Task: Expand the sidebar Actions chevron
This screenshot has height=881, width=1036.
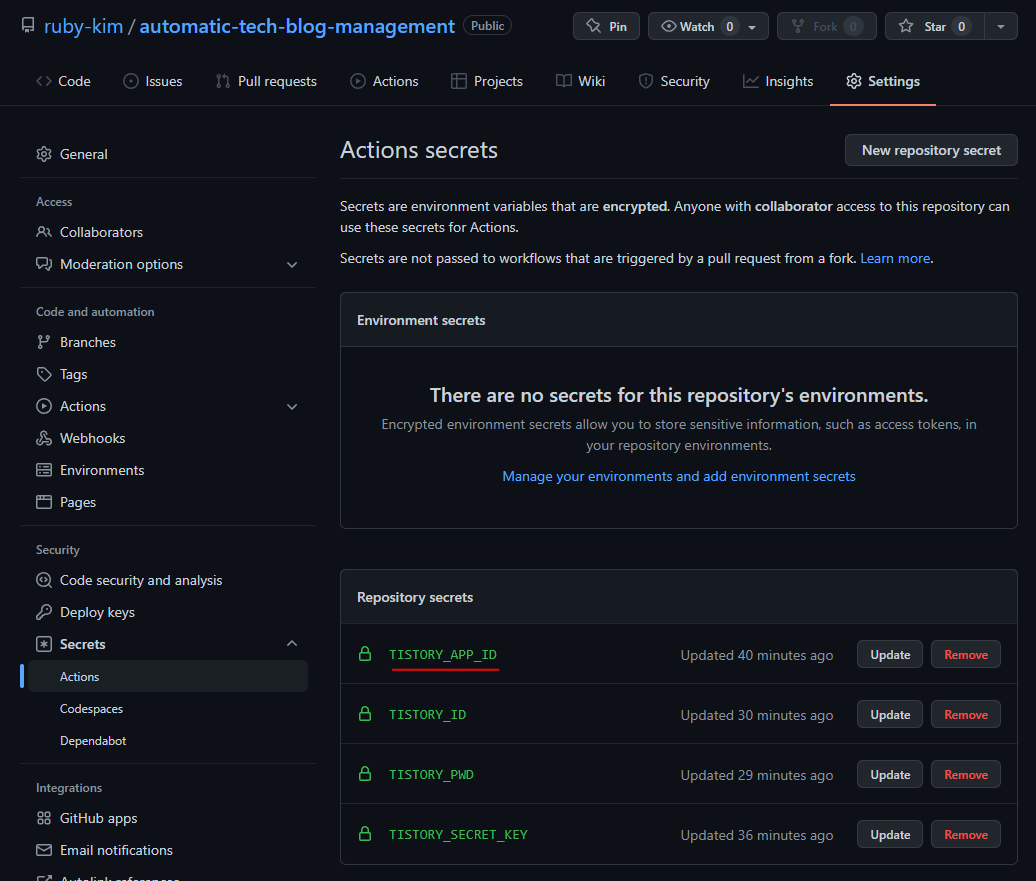Action: (292, 407)
